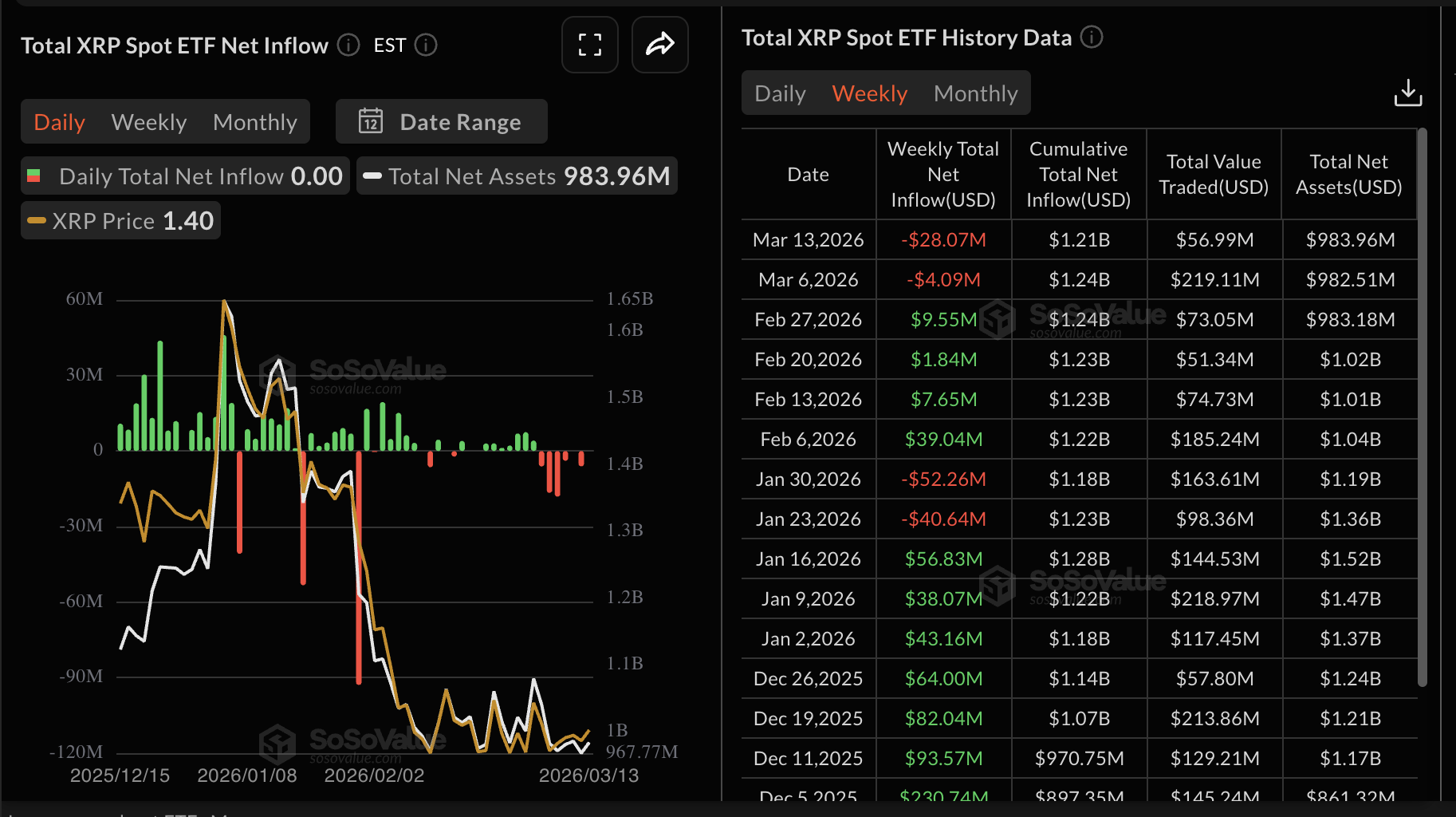Switch chart to Weekly view
Viewport: 1456px width, 817px height.
tap(149, 122)
